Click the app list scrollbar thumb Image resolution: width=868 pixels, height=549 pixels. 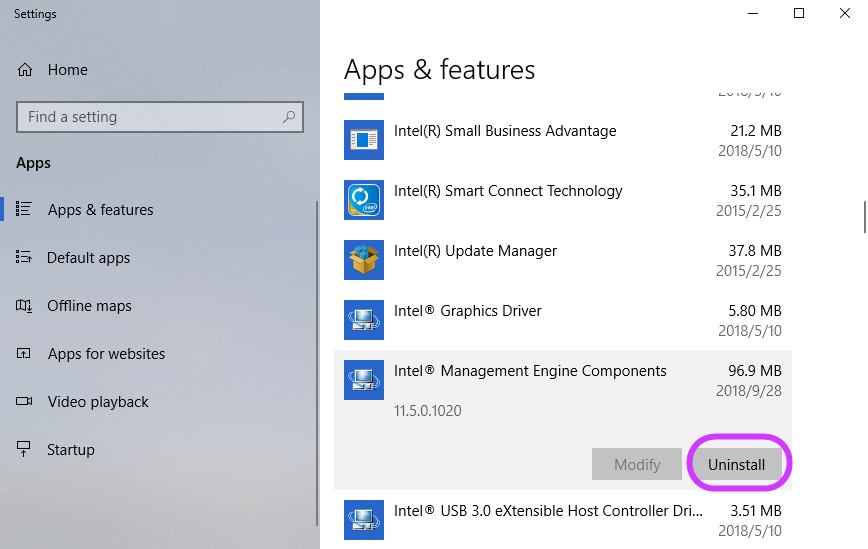tap(865, 217)
